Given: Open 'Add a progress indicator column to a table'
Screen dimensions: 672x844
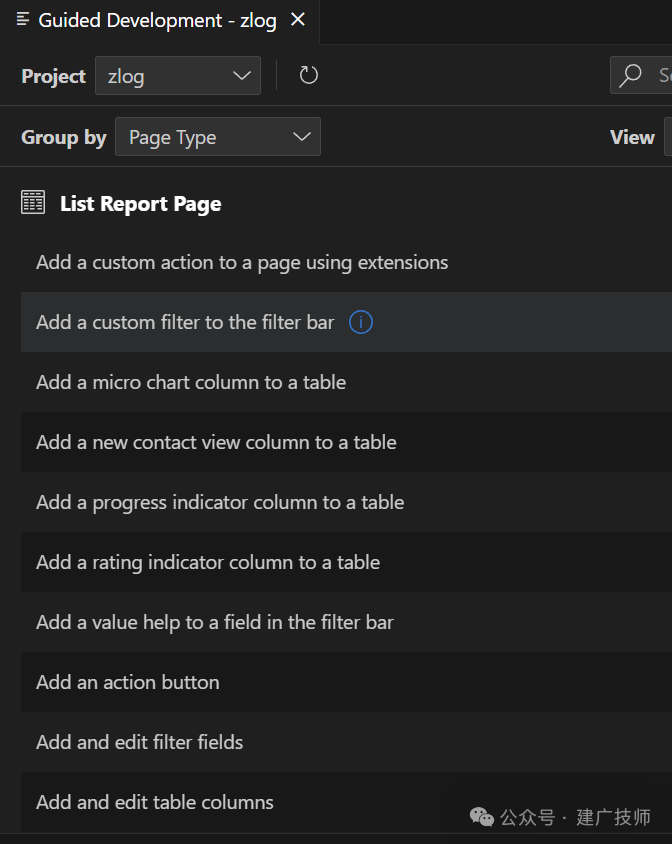Looking at the screenshot, I should coord(346,502).
